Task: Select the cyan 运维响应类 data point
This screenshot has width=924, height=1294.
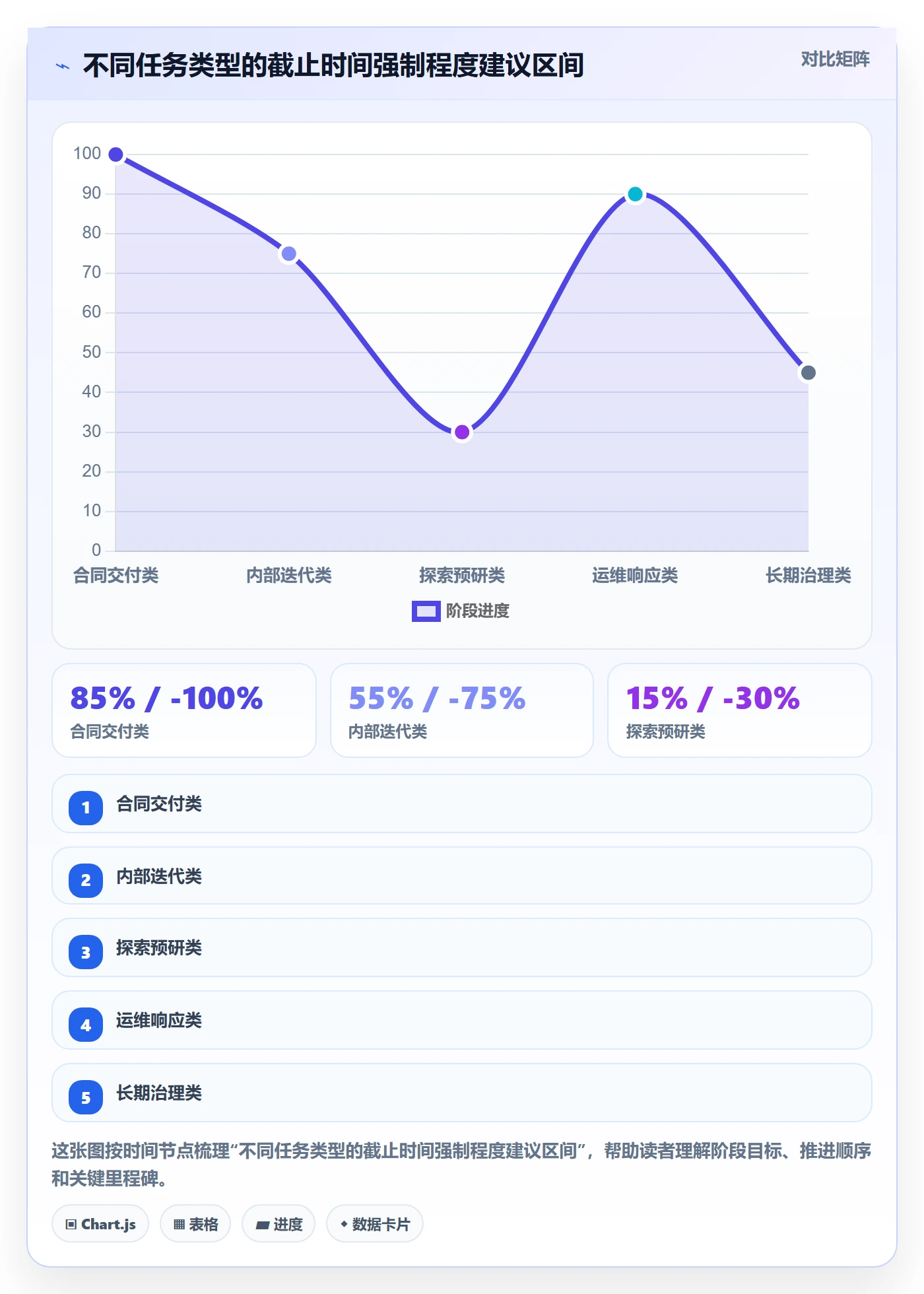Action: pyautogui.click(x=635, y=194)
